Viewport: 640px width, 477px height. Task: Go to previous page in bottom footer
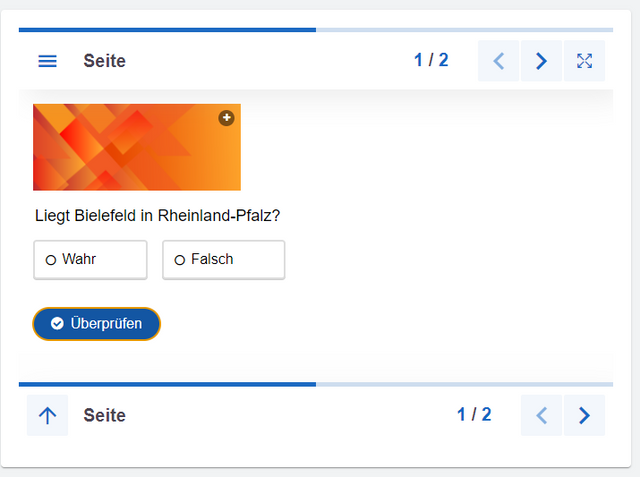point(541,415)
